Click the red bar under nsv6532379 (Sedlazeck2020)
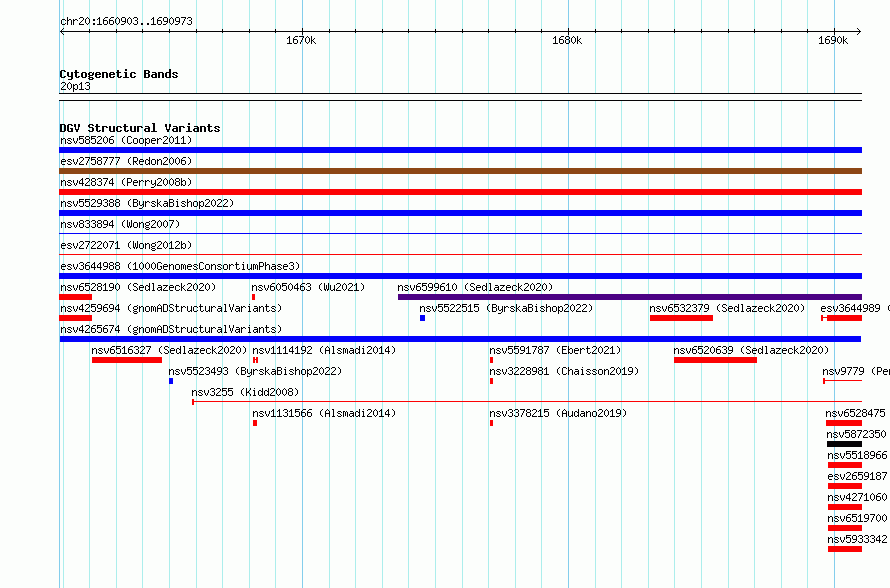The height and width of the screenshot is (588, 890). click(x=681, y=318)
